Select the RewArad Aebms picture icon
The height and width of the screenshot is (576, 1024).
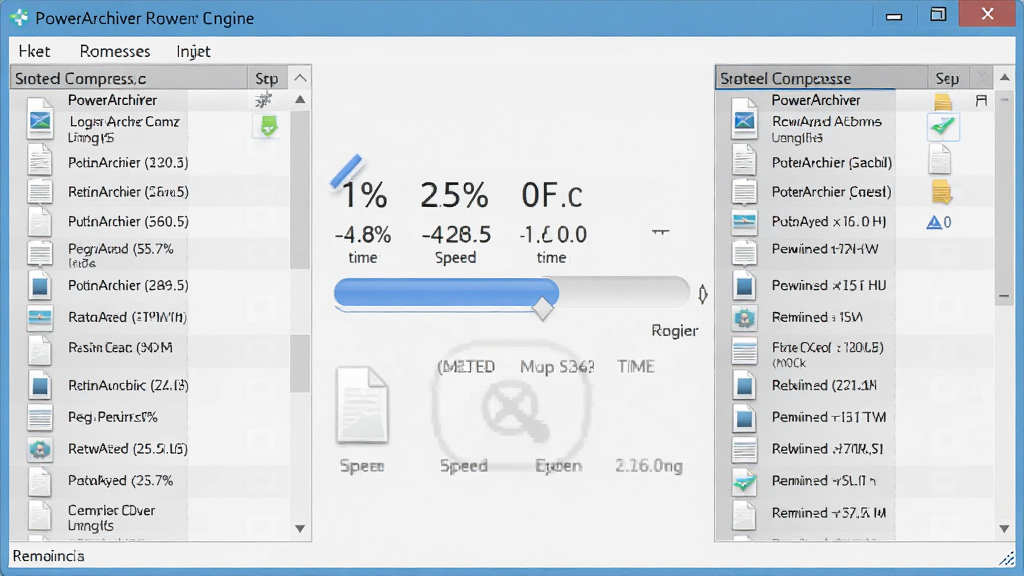tap(744, 122)
